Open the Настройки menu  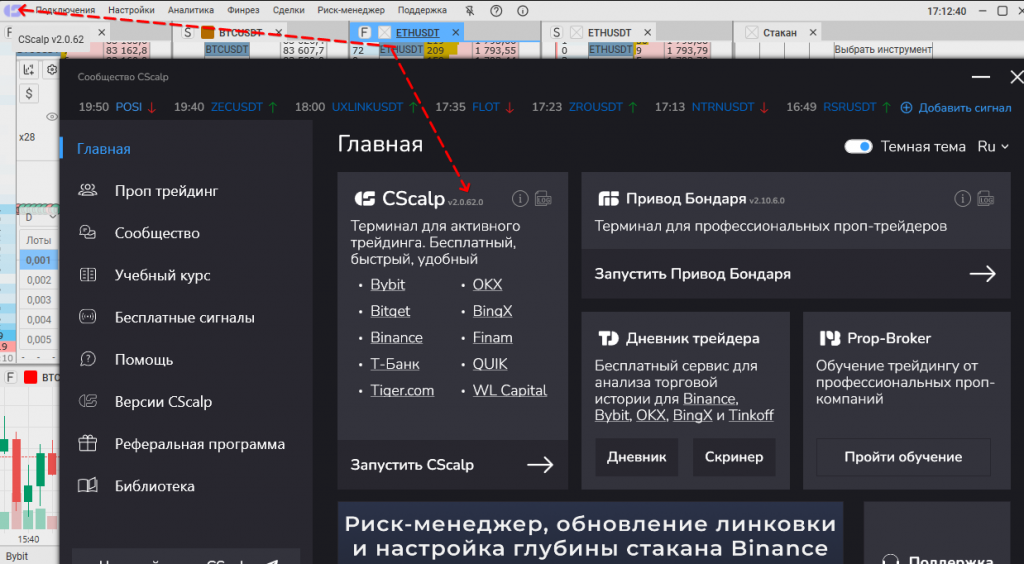coord(131,10)
